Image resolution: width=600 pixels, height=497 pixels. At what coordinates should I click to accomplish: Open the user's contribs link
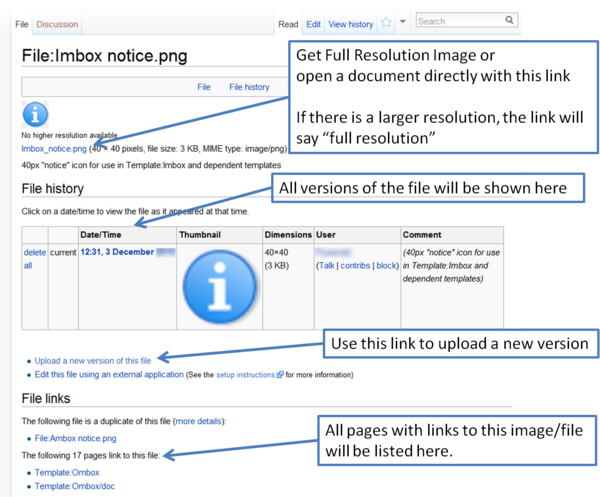pos(356,265)
